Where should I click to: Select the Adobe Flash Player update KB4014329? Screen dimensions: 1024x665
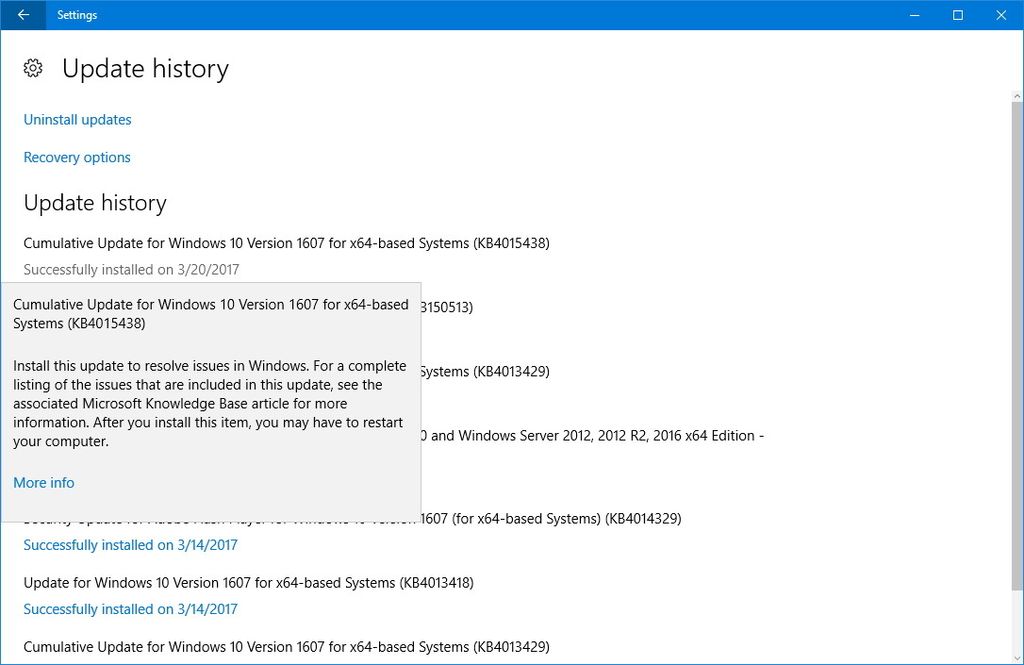click(x=550, y=518)
